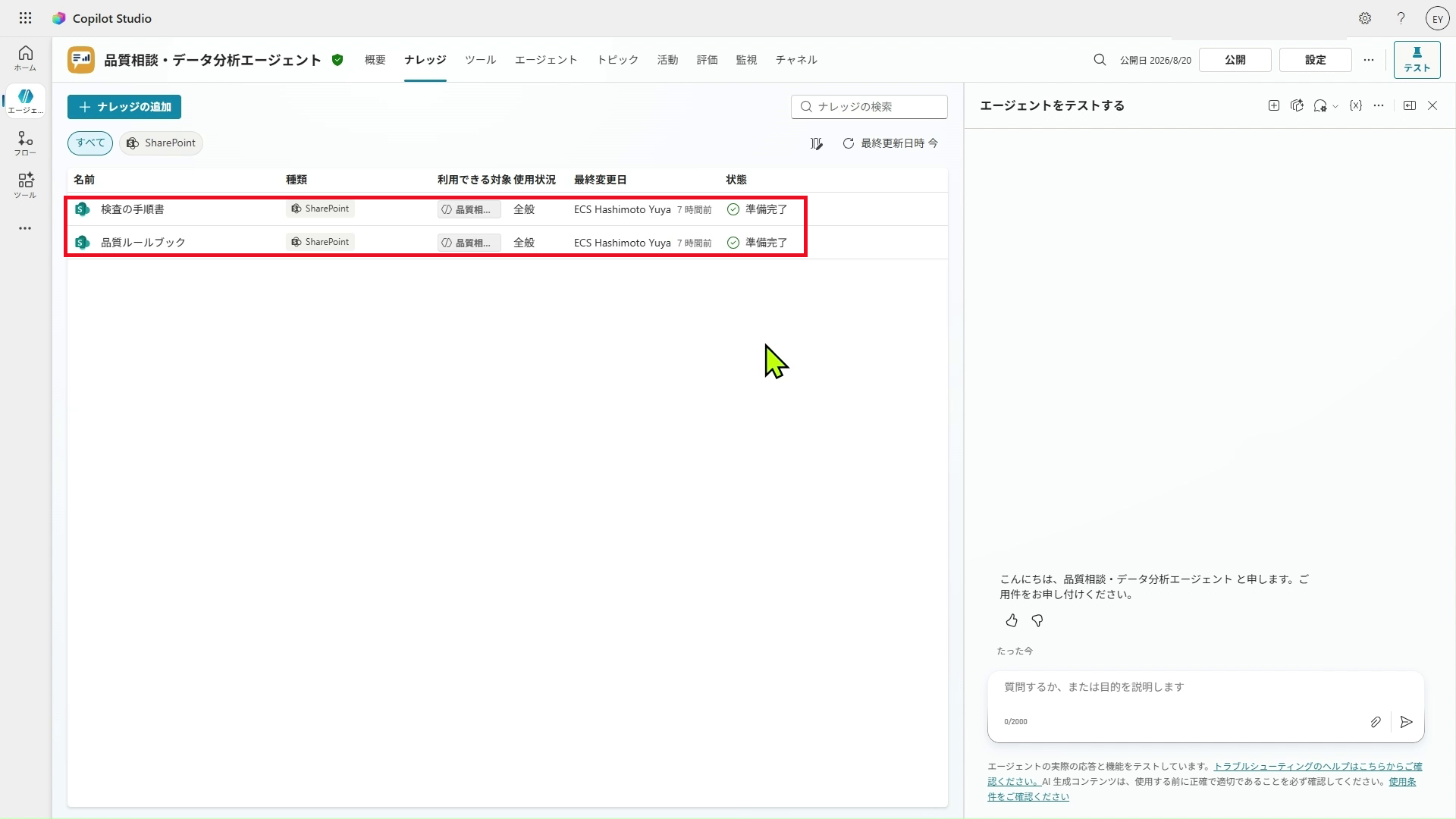1456x819 pixels.
Task: Give thumbs down to greeting message
Action: point(1037,621)
